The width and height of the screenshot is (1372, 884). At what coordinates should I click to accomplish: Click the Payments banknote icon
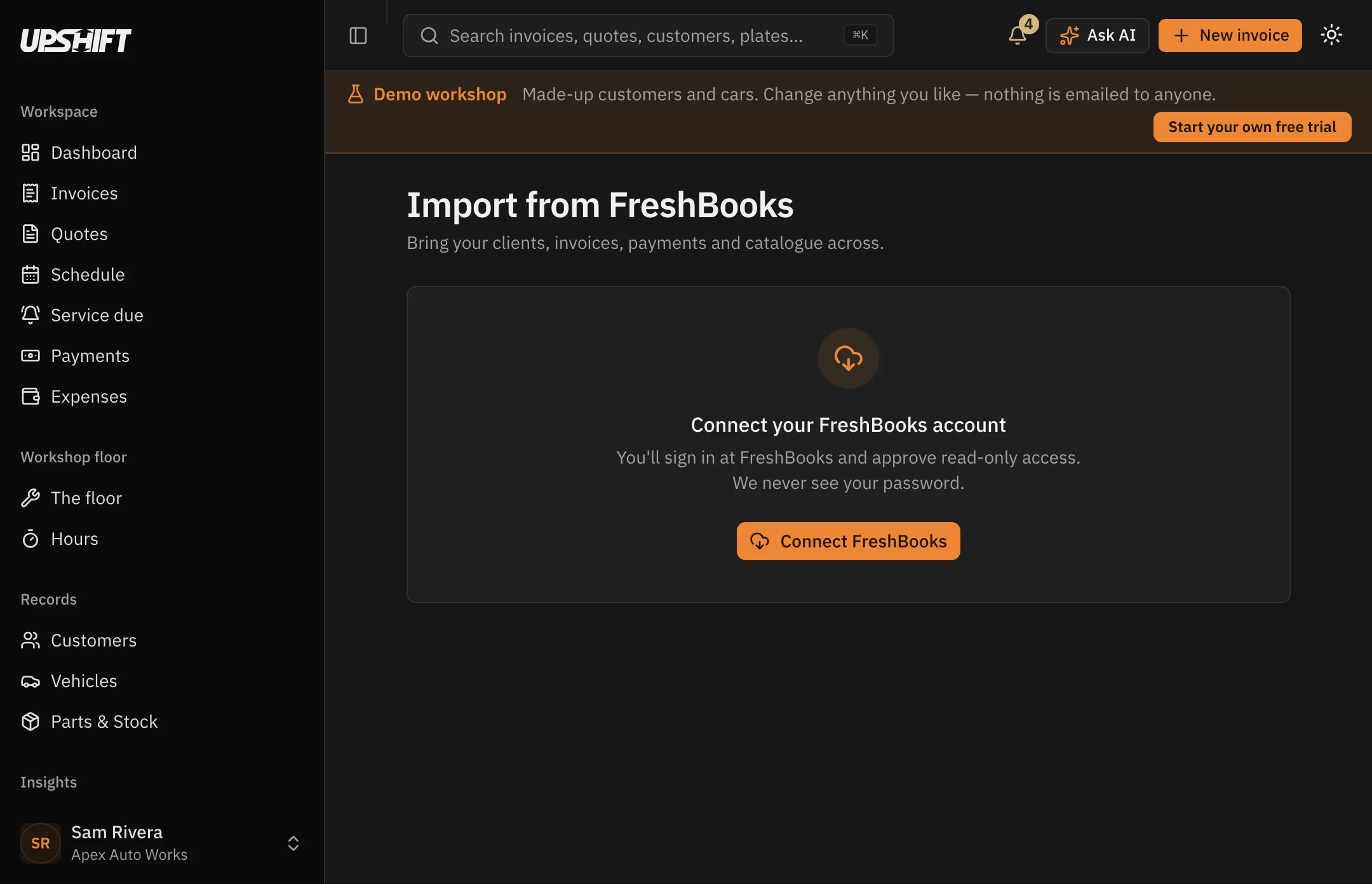(30, 356)
